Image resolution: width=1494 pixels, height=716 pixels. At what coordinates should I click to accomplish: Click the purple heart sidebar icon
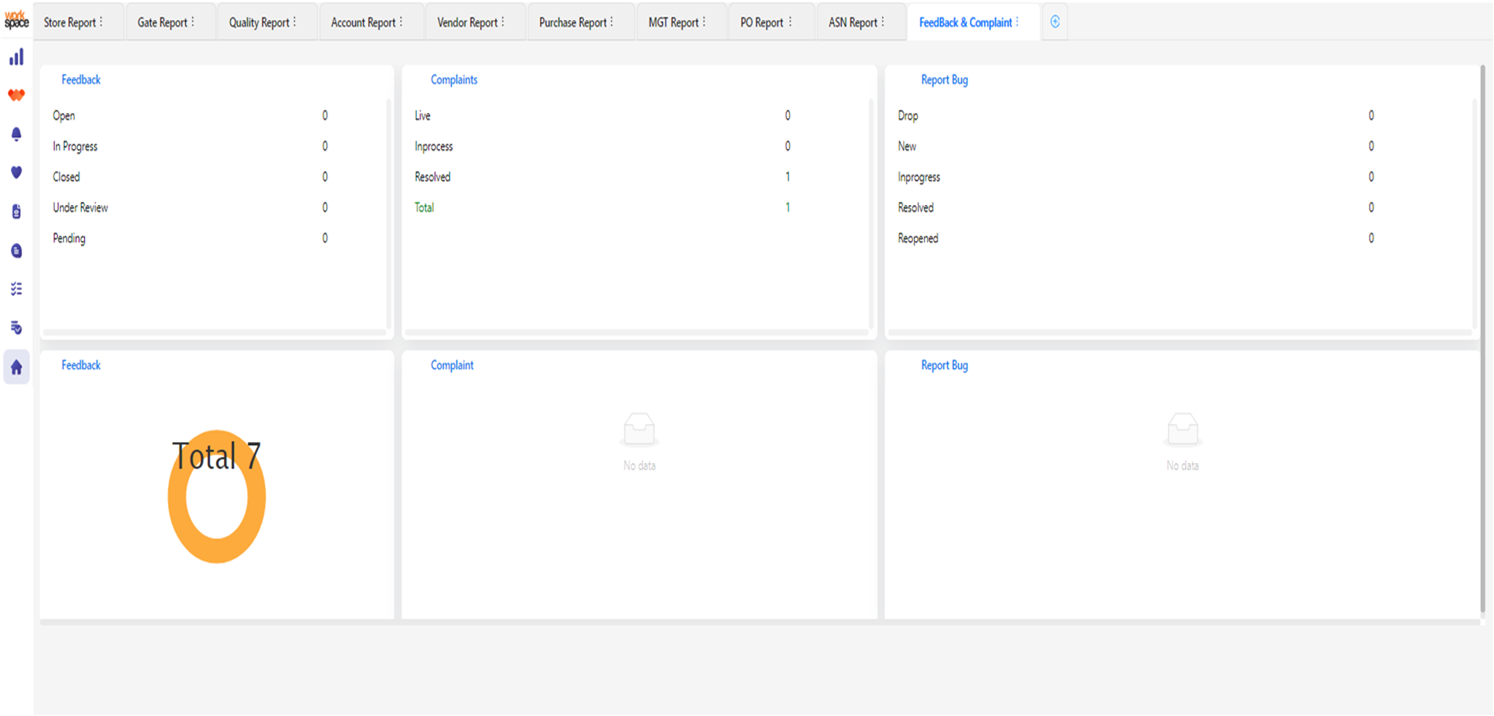click(16, 172)
